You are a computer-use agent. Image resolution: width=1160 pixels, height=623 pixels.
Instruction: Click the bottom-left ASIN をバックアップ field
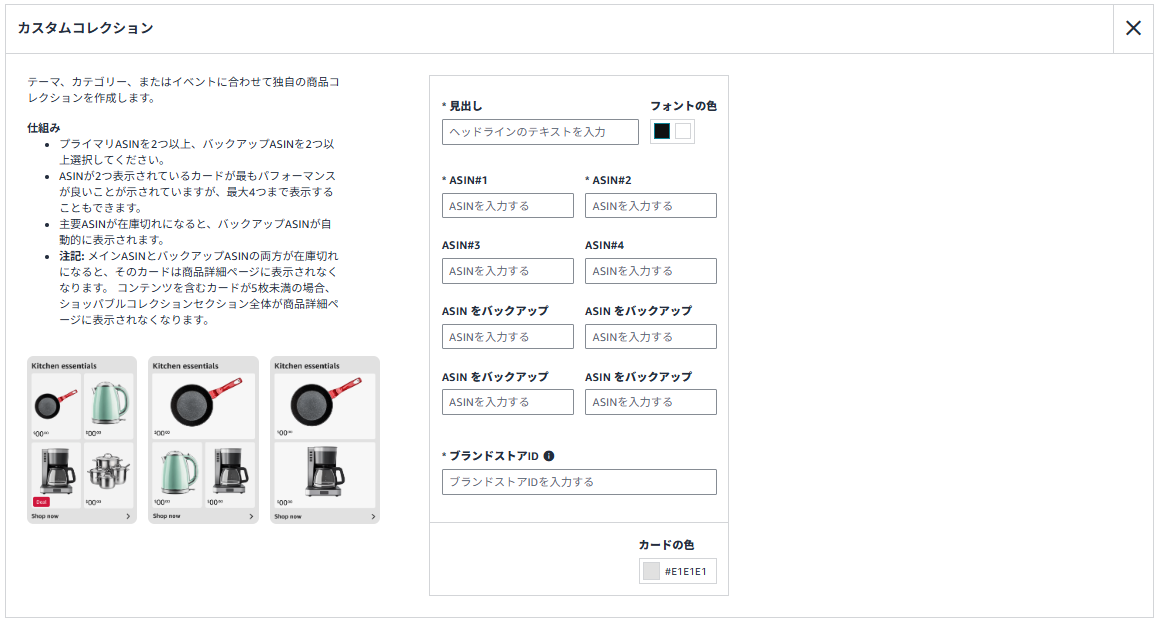(x=508, y=402)
